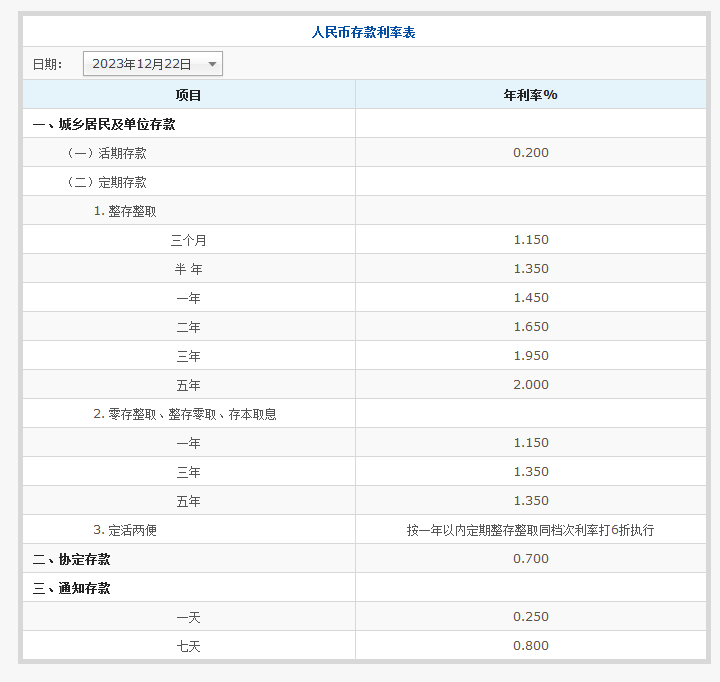Select the 3. 定活两便 row label

(x=125, y=530)
